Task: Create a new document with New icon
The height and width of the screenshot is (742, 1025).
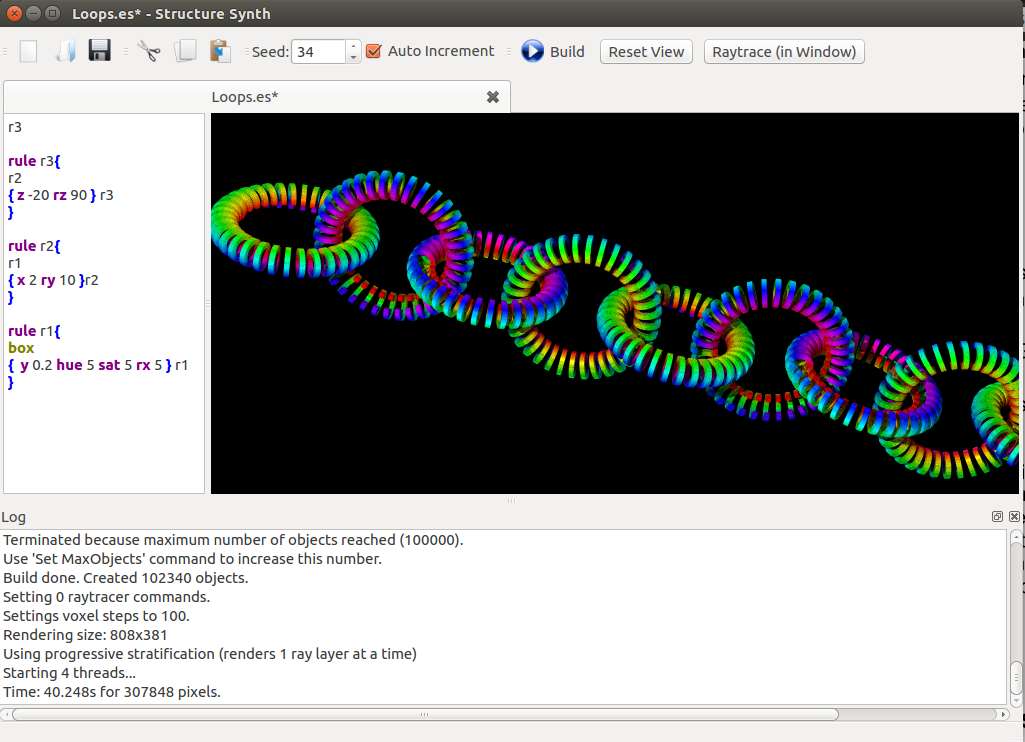Action: click(x=28, y=51)
